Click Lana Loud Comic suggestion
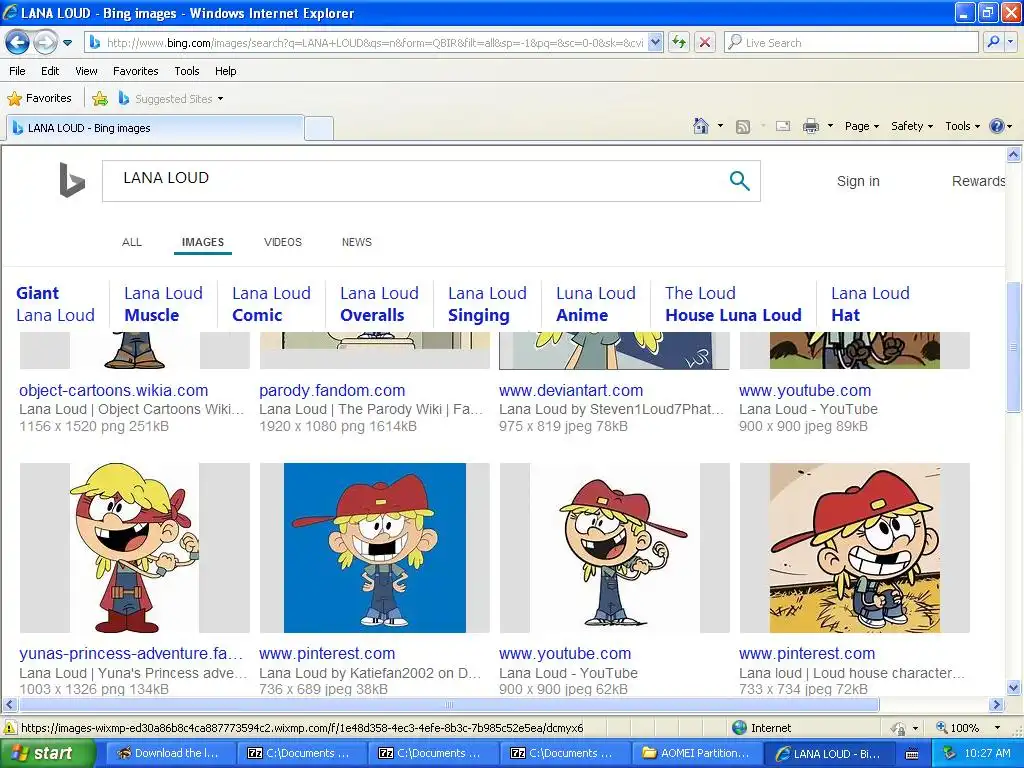This screenshot has width=1024, height=768. click(x=271, y=304)
